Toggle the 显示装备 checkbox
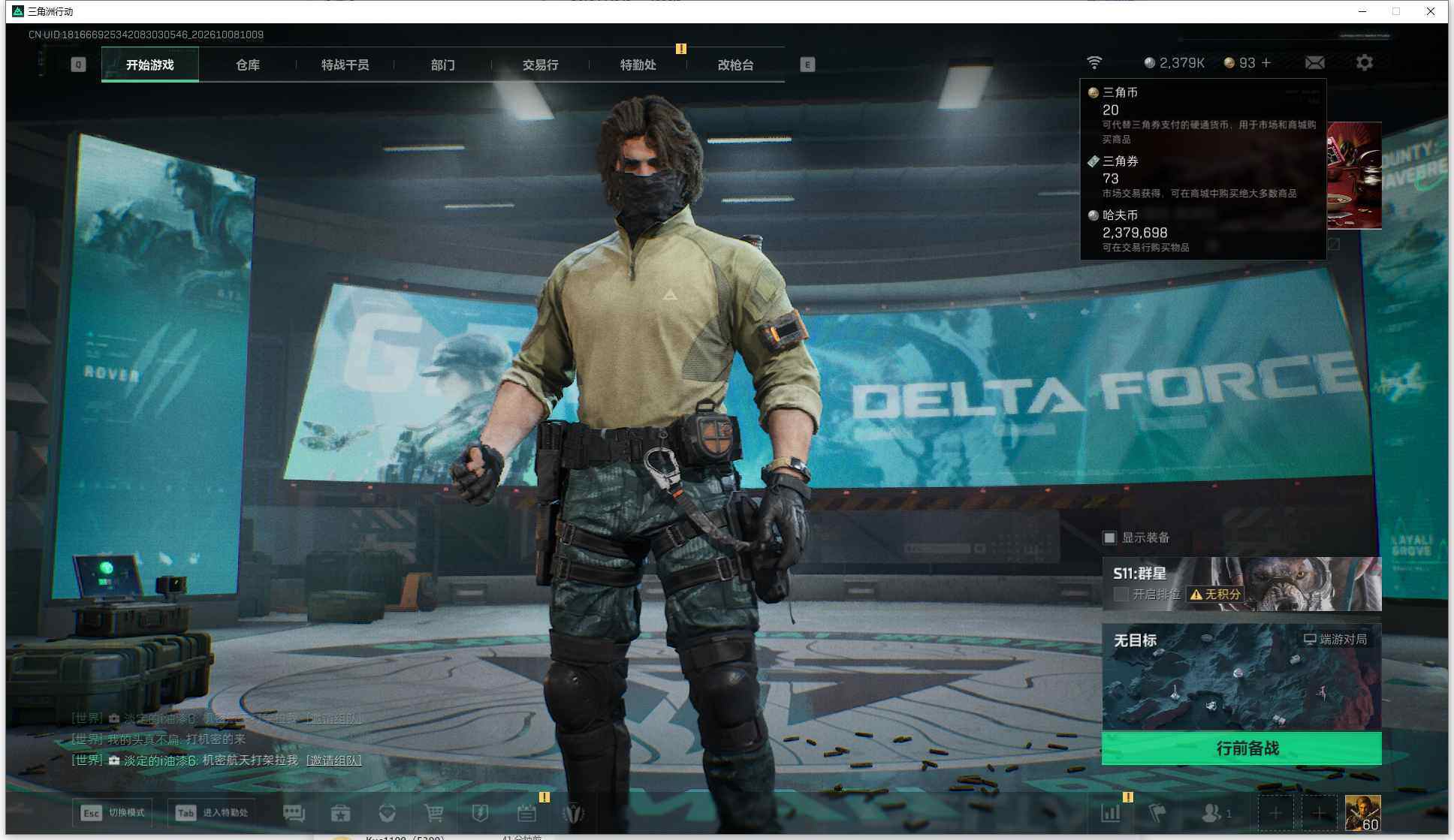This screenshot has height=840, width=1454. [x=1109, y=537]
